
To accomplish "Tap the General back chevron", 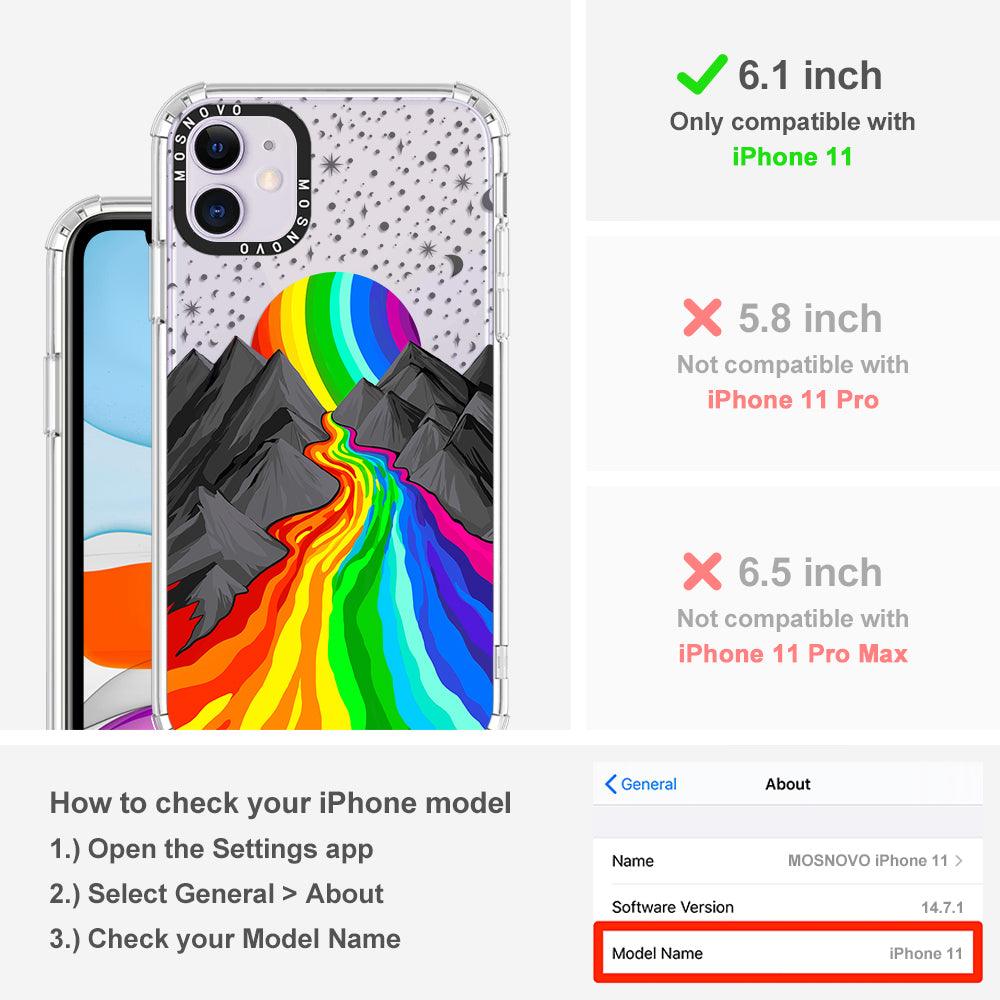I will (610, 784).
